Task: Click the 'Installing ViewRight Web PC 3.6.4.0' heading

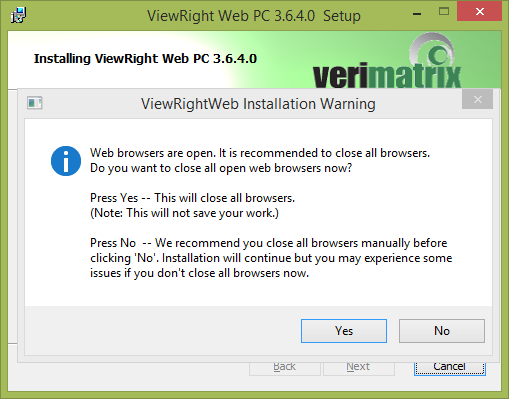Action: [145, 59]
